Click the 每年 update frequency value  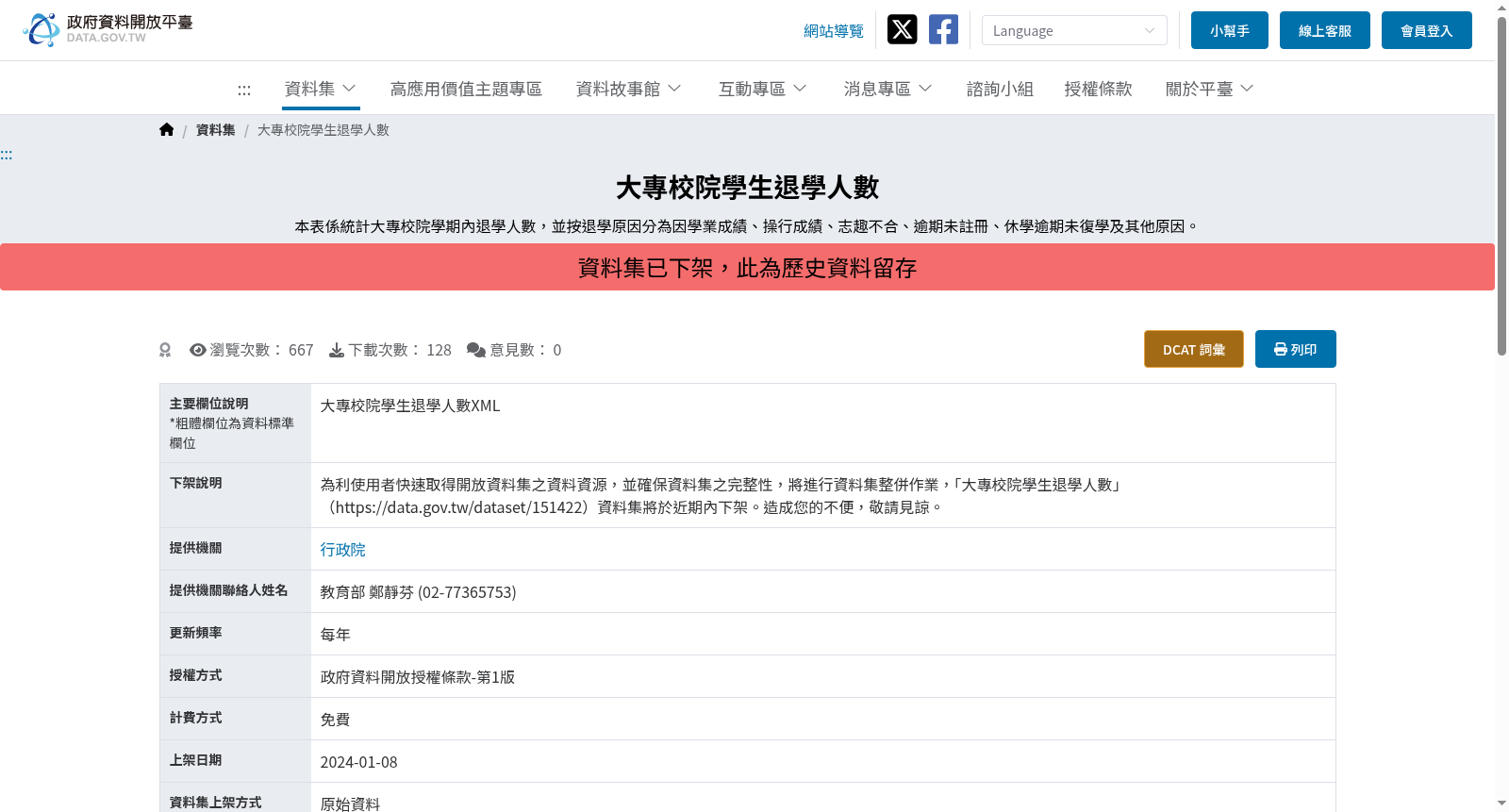point(335,635)
